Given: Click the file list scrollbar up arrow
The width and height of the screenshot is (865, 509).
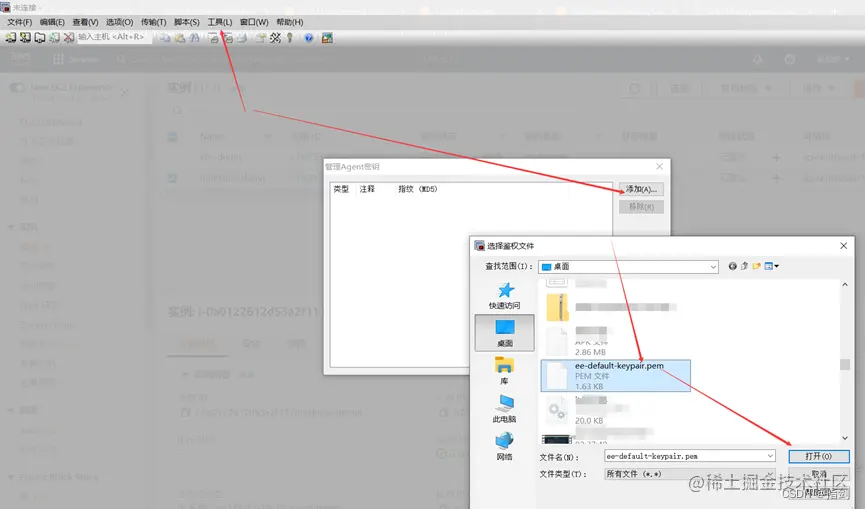Looking at the screenshot, I should [845, 285].
